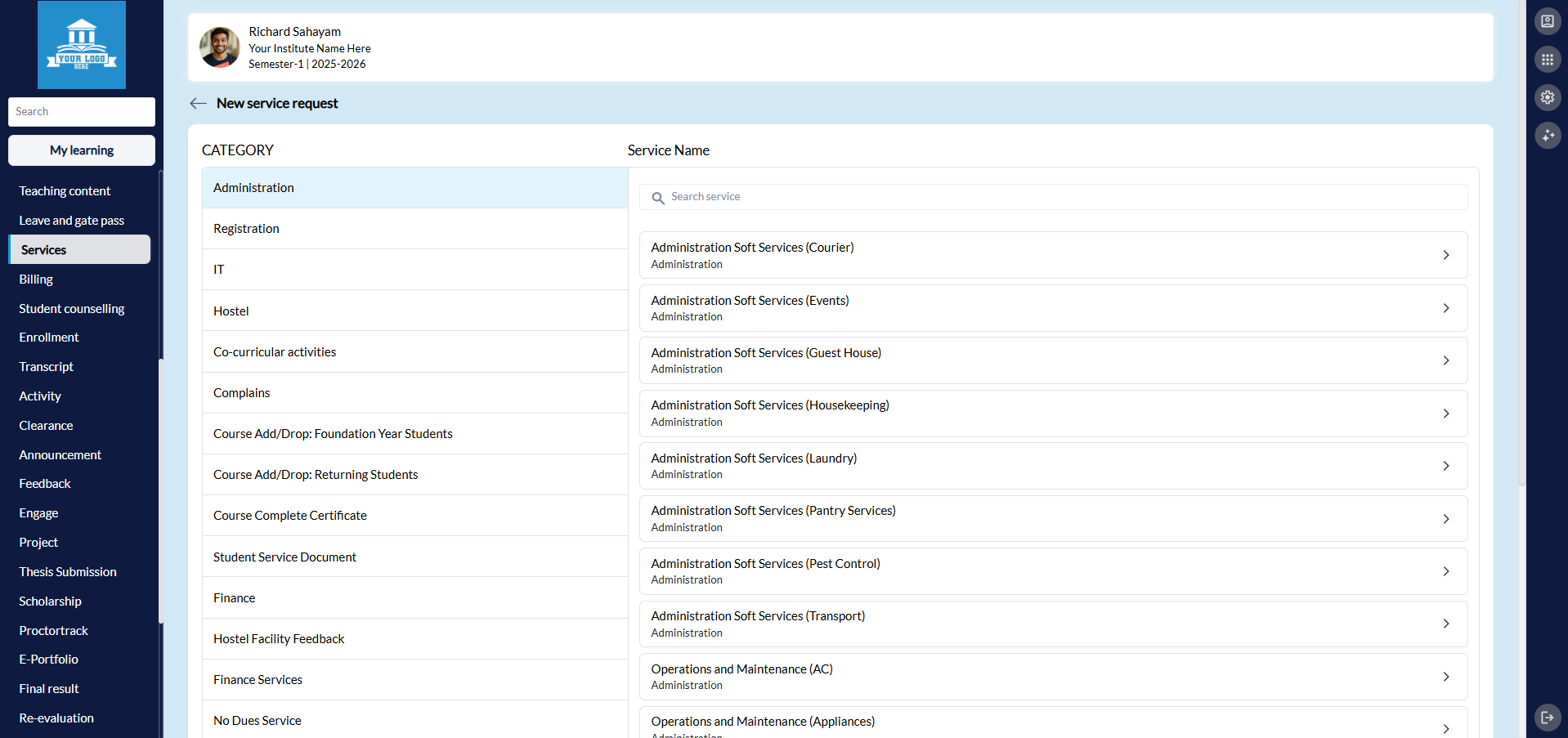Open the settings gear icon
This screenshot has height=738, width=1568.
1547,97
